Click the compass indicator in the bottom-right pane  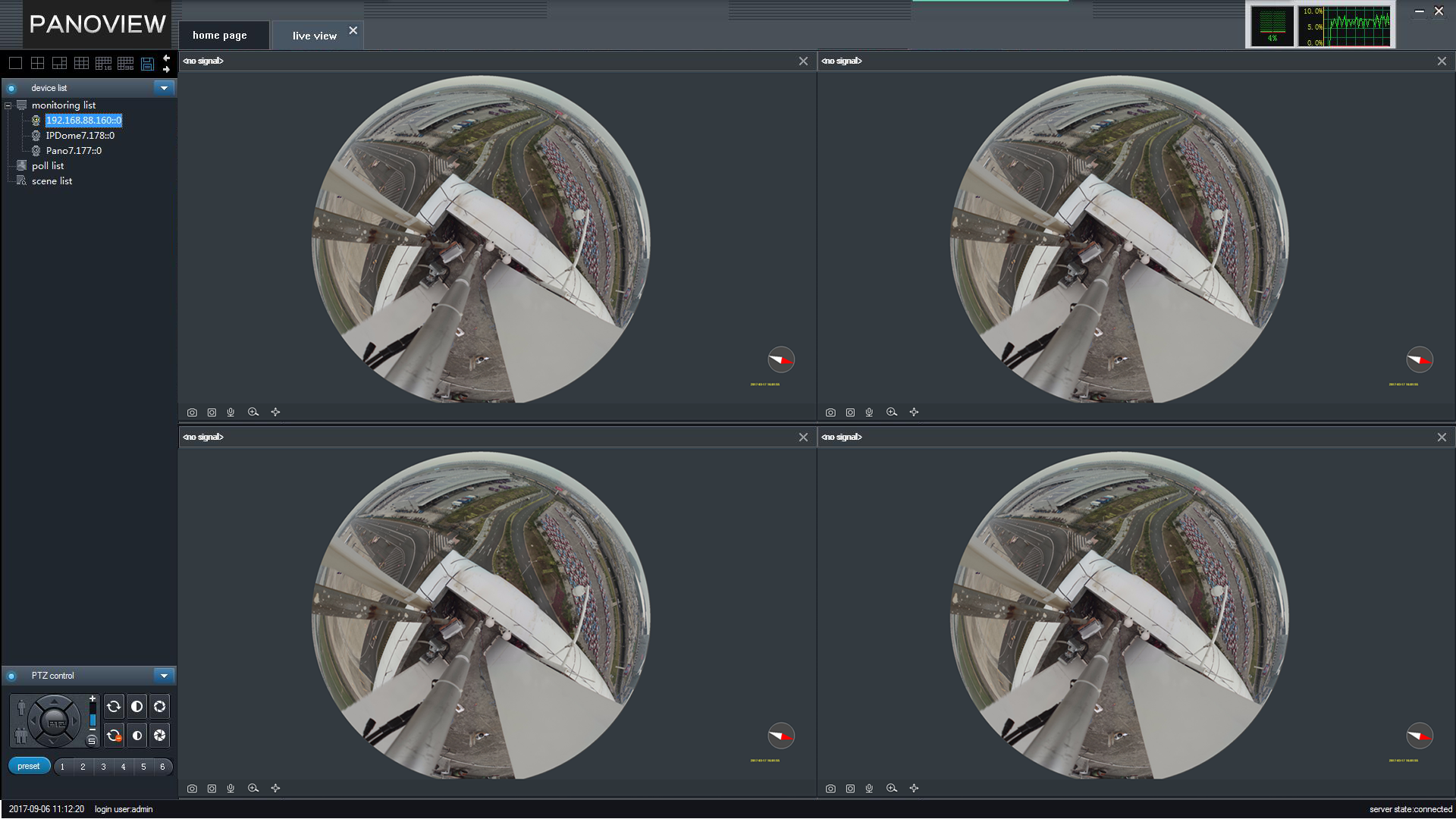[1419, 736]
